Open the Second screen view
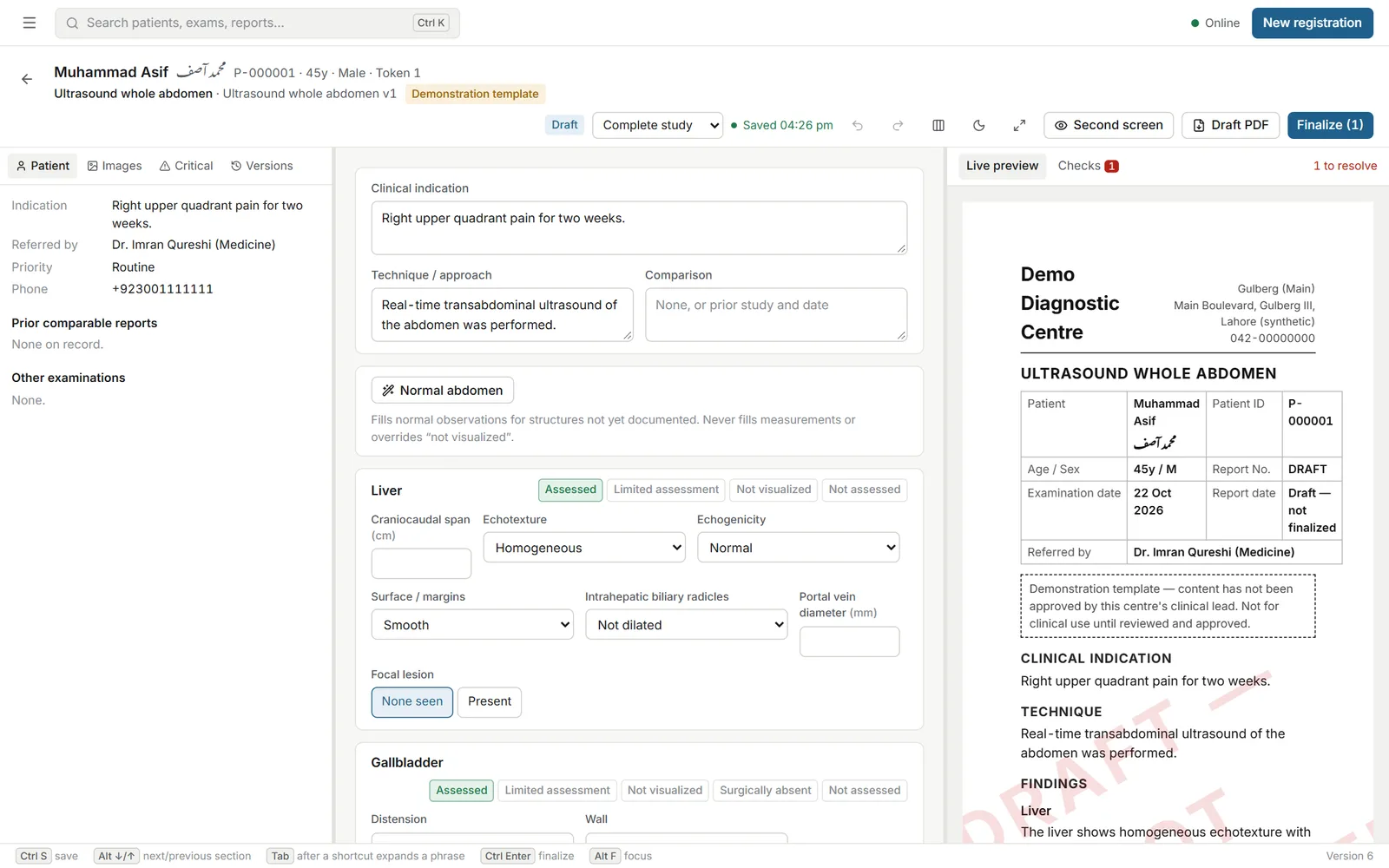 tap(1109, 125)
